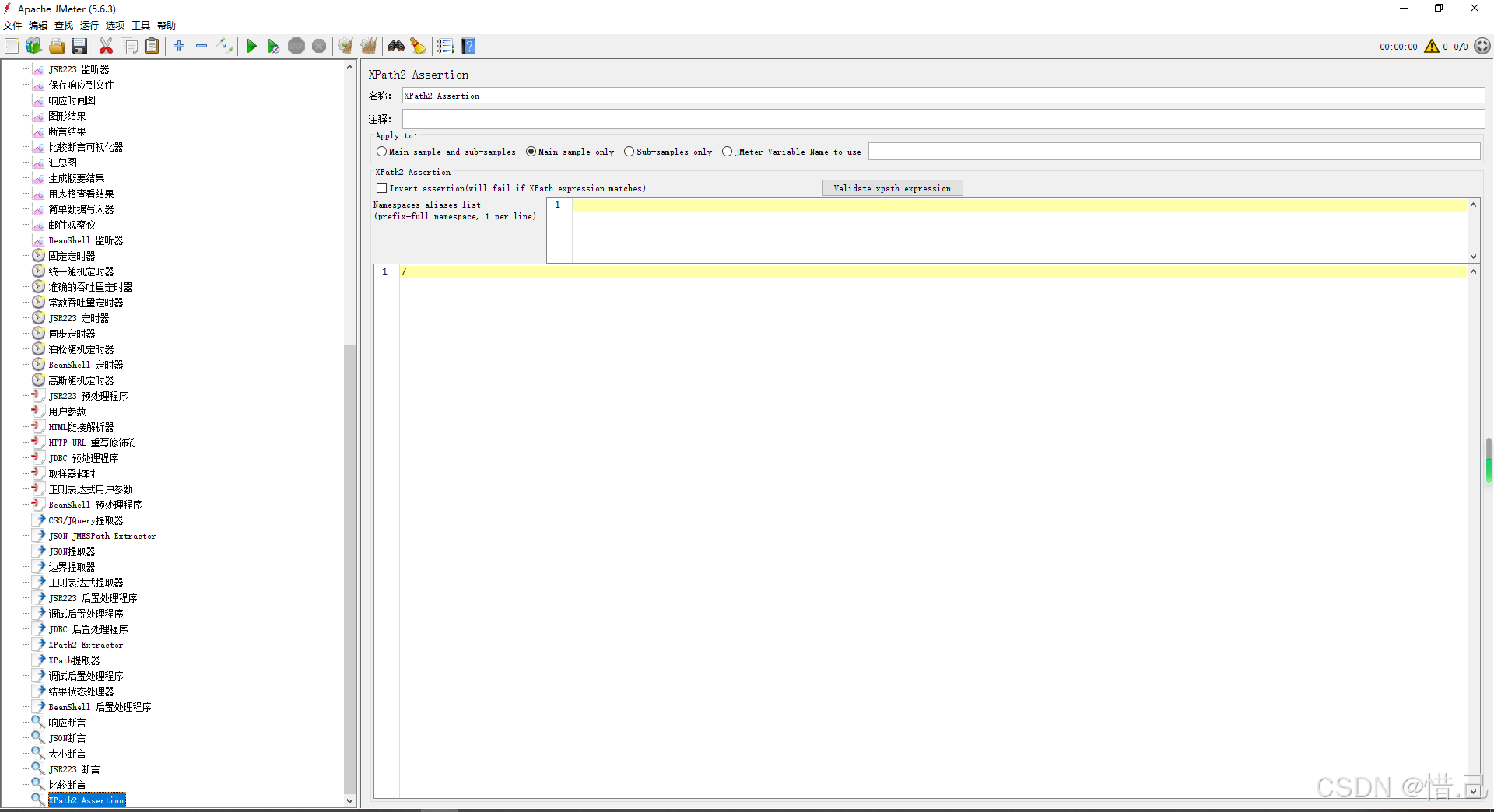Click the JMeter variable name input field

(x=1174, y=152)
